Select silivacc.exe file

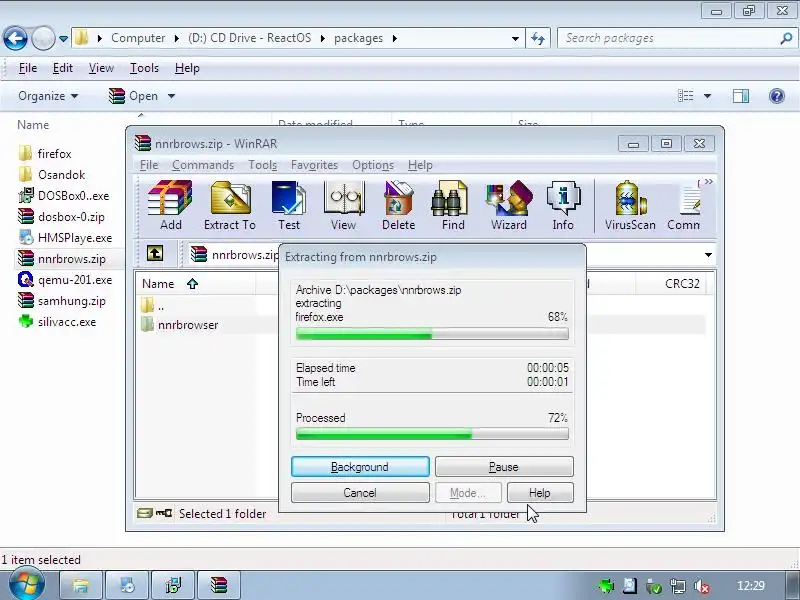point(57,322)
